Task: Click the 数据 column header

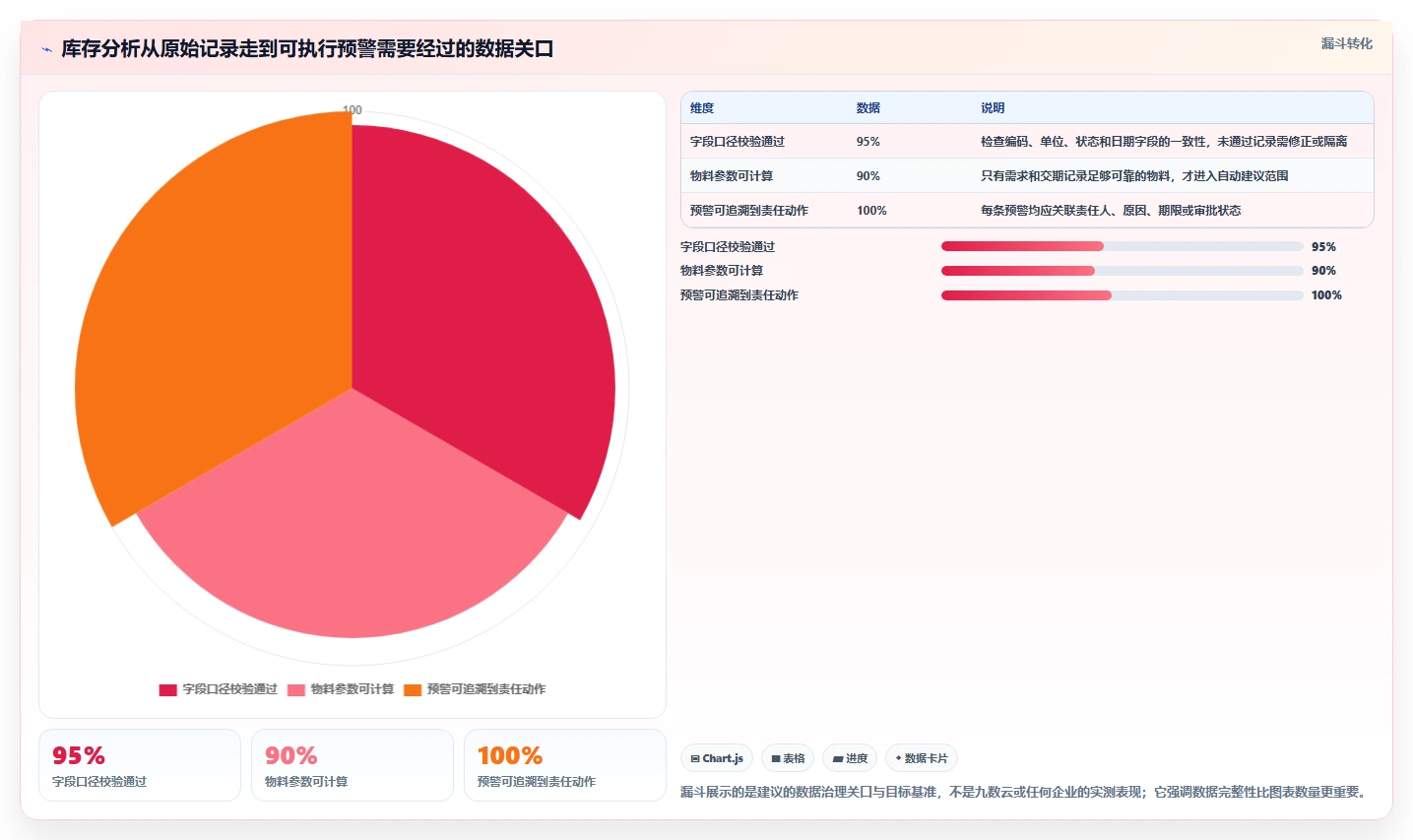Action: pyautogui.click(x=868, y=108)
